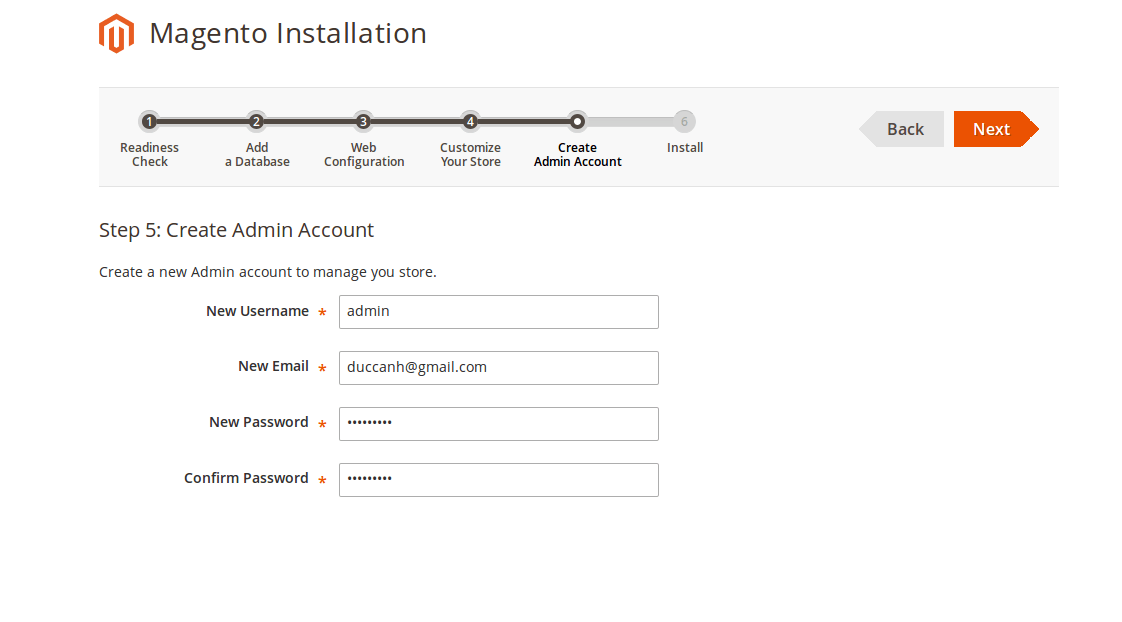Click the 'Create a new Admin account' description text
Viewport: 1122px width, 622px height.
coord(268,272)
